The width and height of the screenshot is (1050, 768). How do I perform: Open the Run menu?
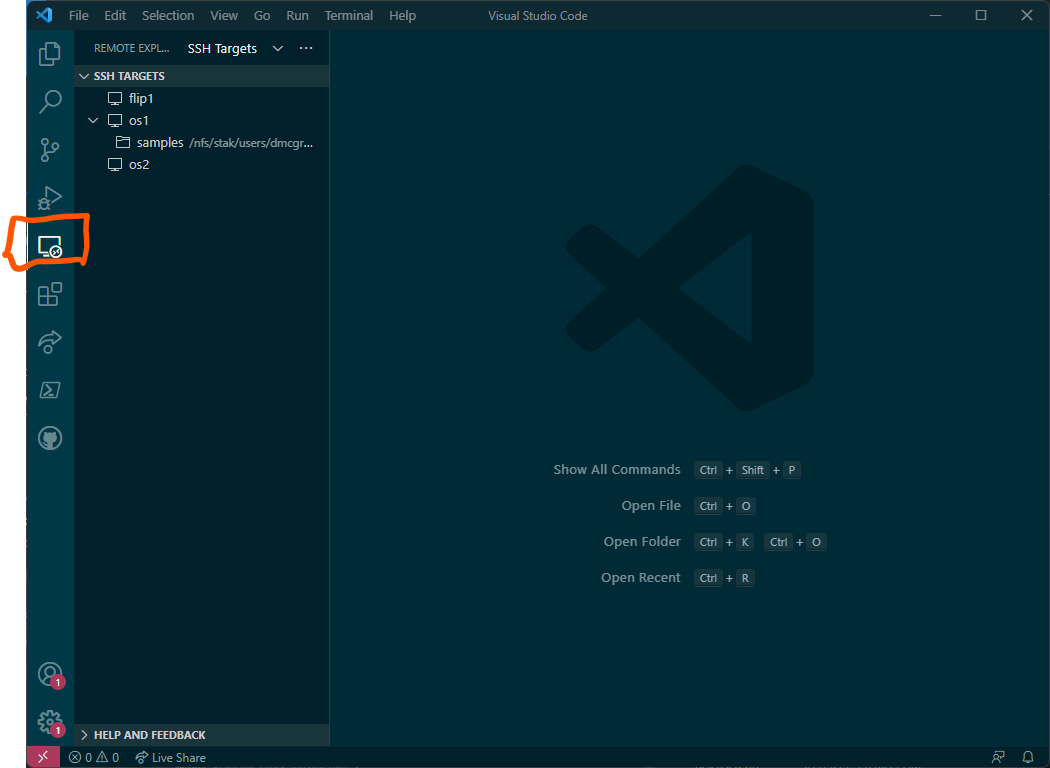pyautogui.click(x=297, y=15)
